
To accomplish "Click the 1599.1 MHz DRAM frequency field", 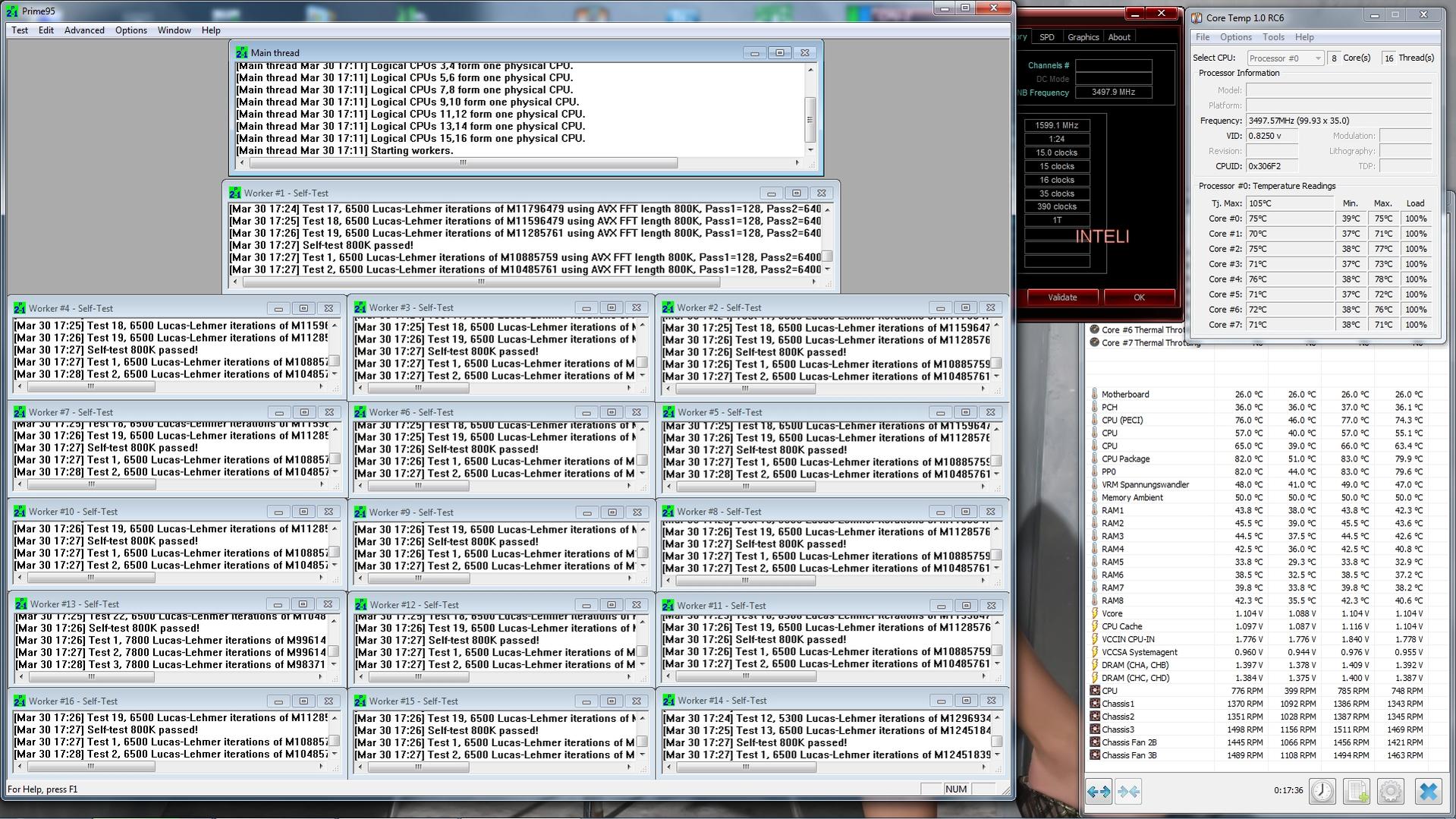I will 1057,125.
